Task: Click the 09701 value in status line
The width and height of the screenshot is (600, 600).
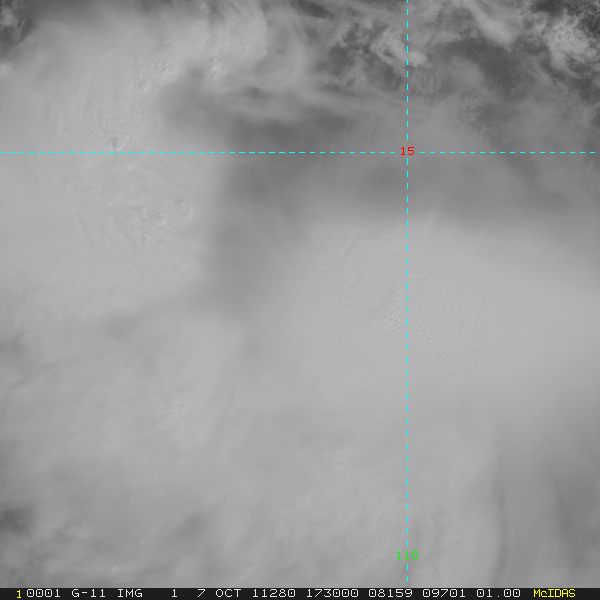Action: pyautogui.click(x=444, y=593)
